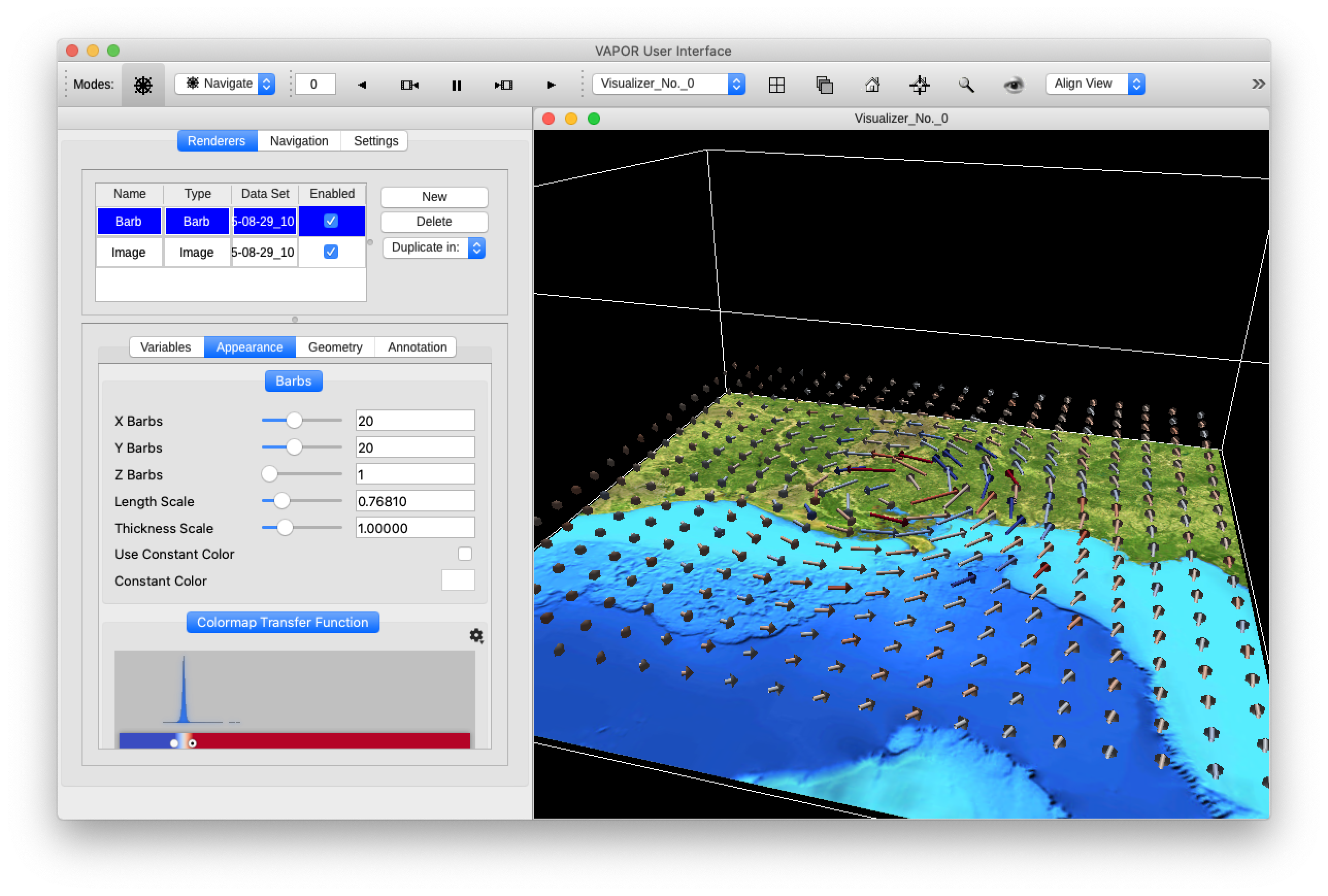
Task: Step one frame backward
Action: [409, 85]
